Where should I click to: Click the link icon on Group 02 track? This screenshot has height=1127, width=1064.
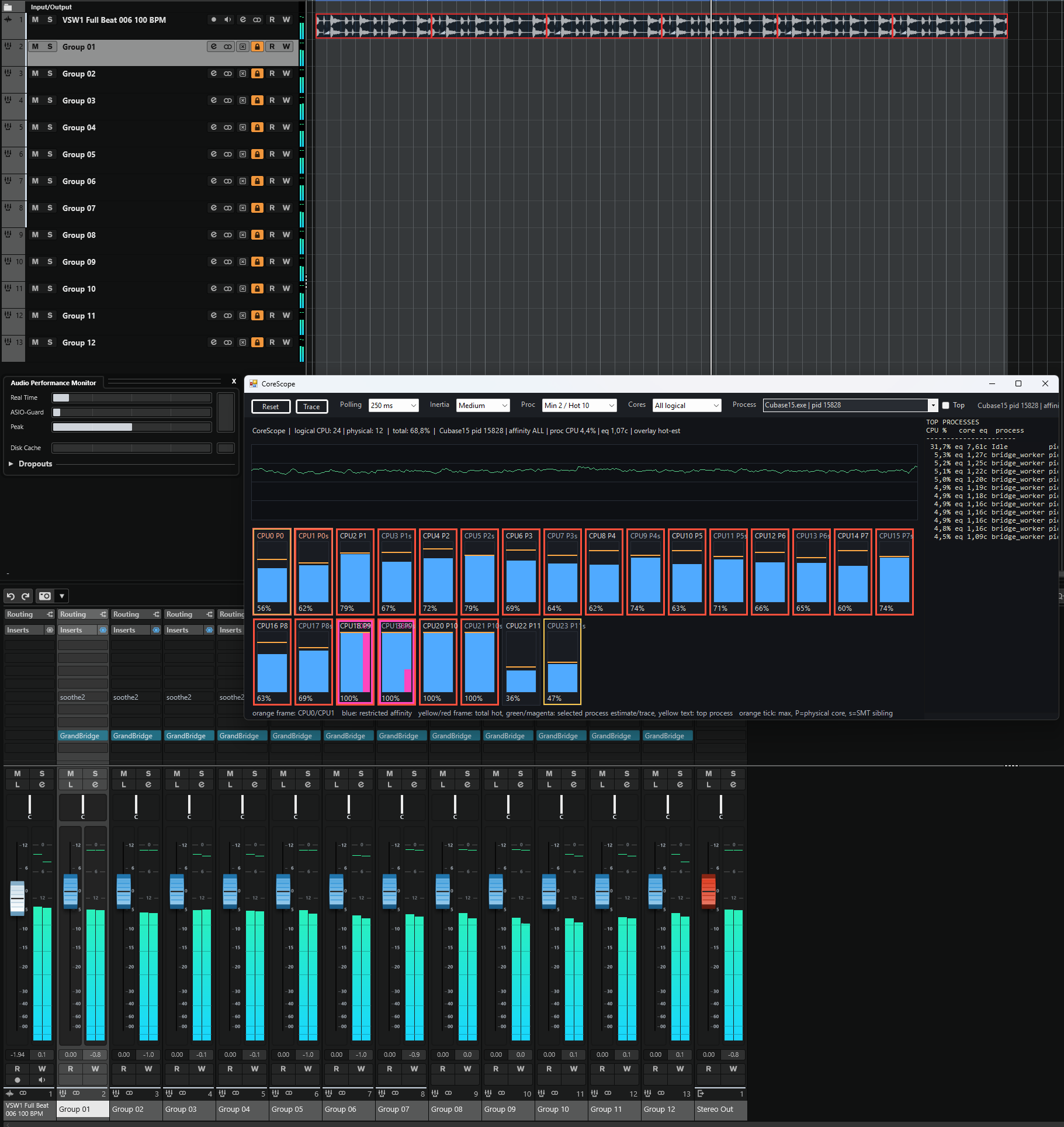pos(228,74)
